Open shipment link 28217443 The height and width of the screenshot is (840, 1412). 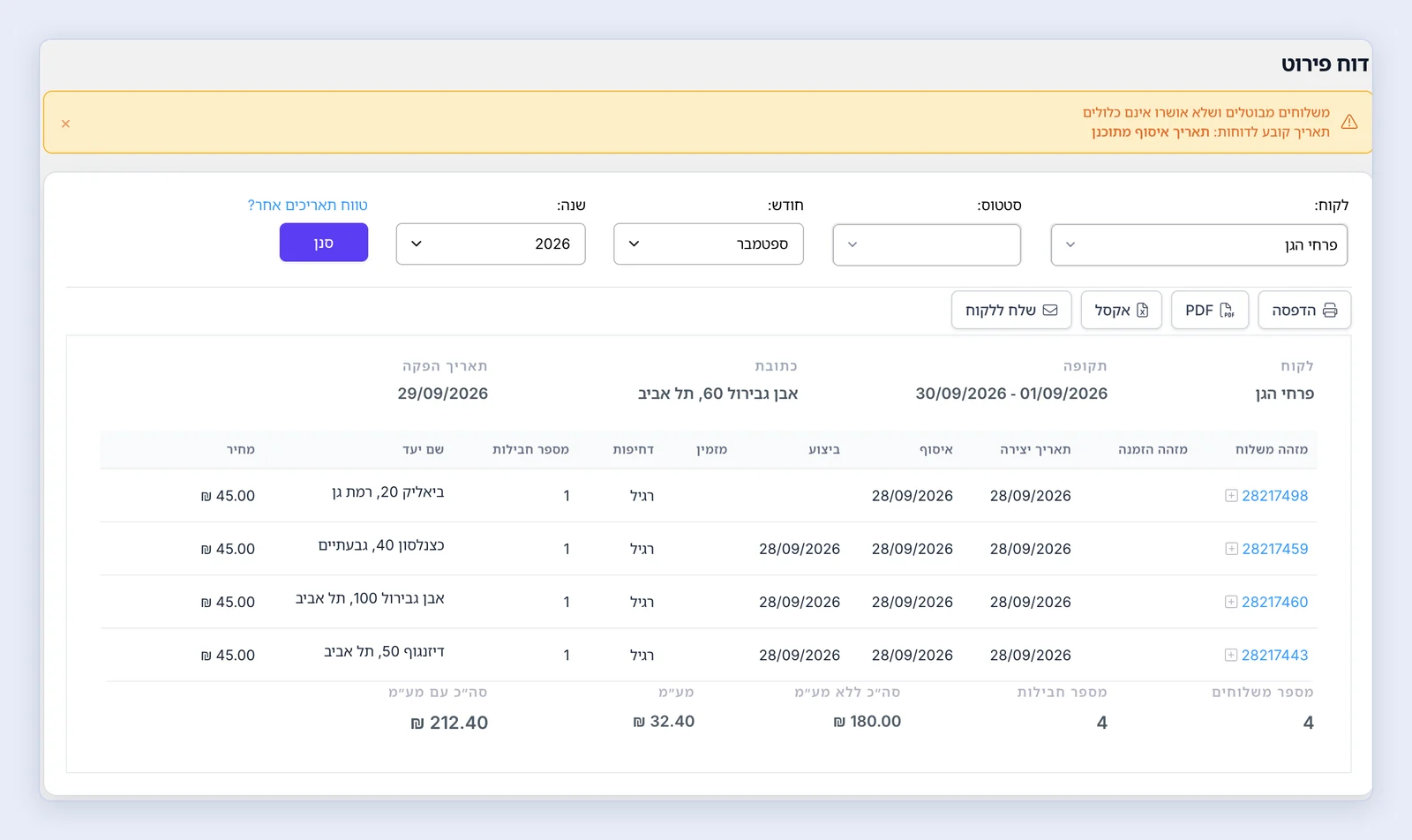coord(1275,655)
